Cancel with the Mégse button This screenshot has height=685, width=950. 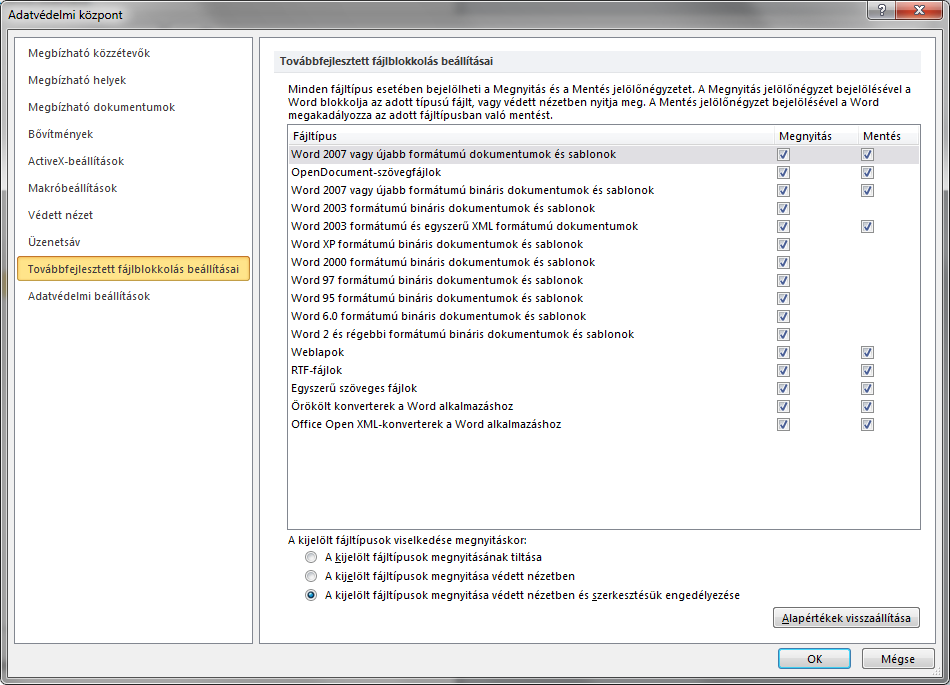[898, 659]
